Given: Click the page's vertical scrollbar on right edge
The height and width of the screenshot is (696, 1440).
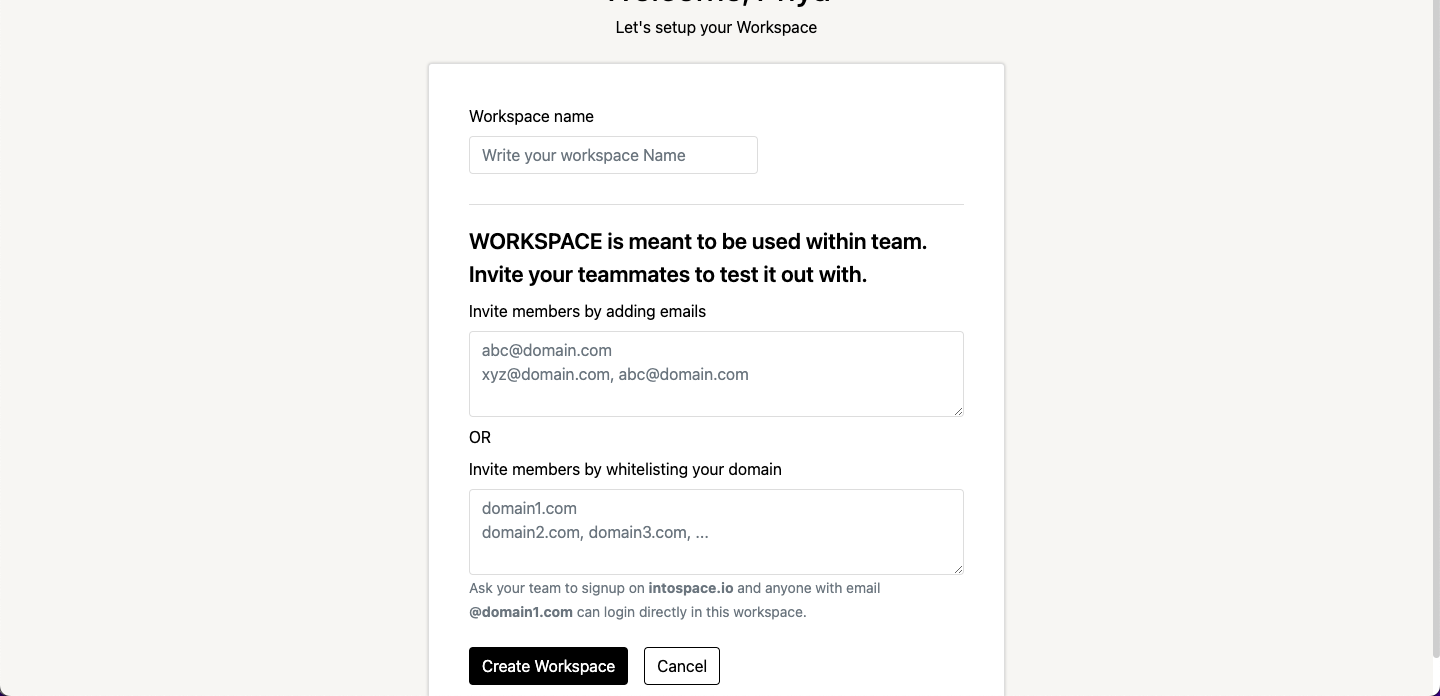Looking at the screenshot, I should click(x=1436, y=348).
